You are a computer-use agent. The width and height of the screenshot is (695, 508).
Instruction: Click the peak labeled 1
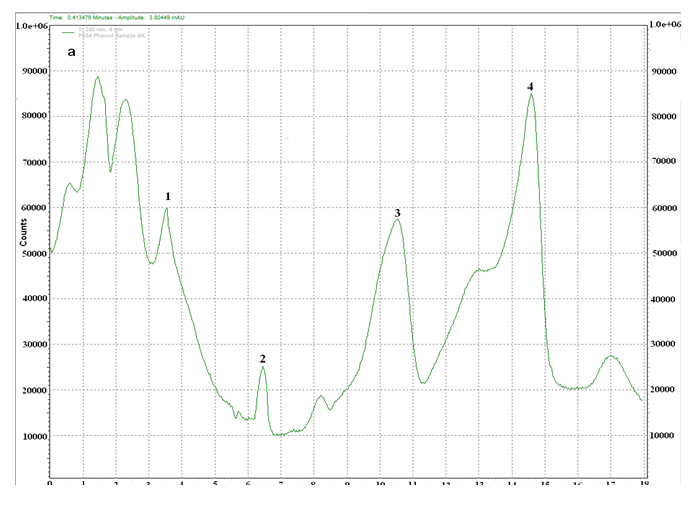[x=168, y=197]
